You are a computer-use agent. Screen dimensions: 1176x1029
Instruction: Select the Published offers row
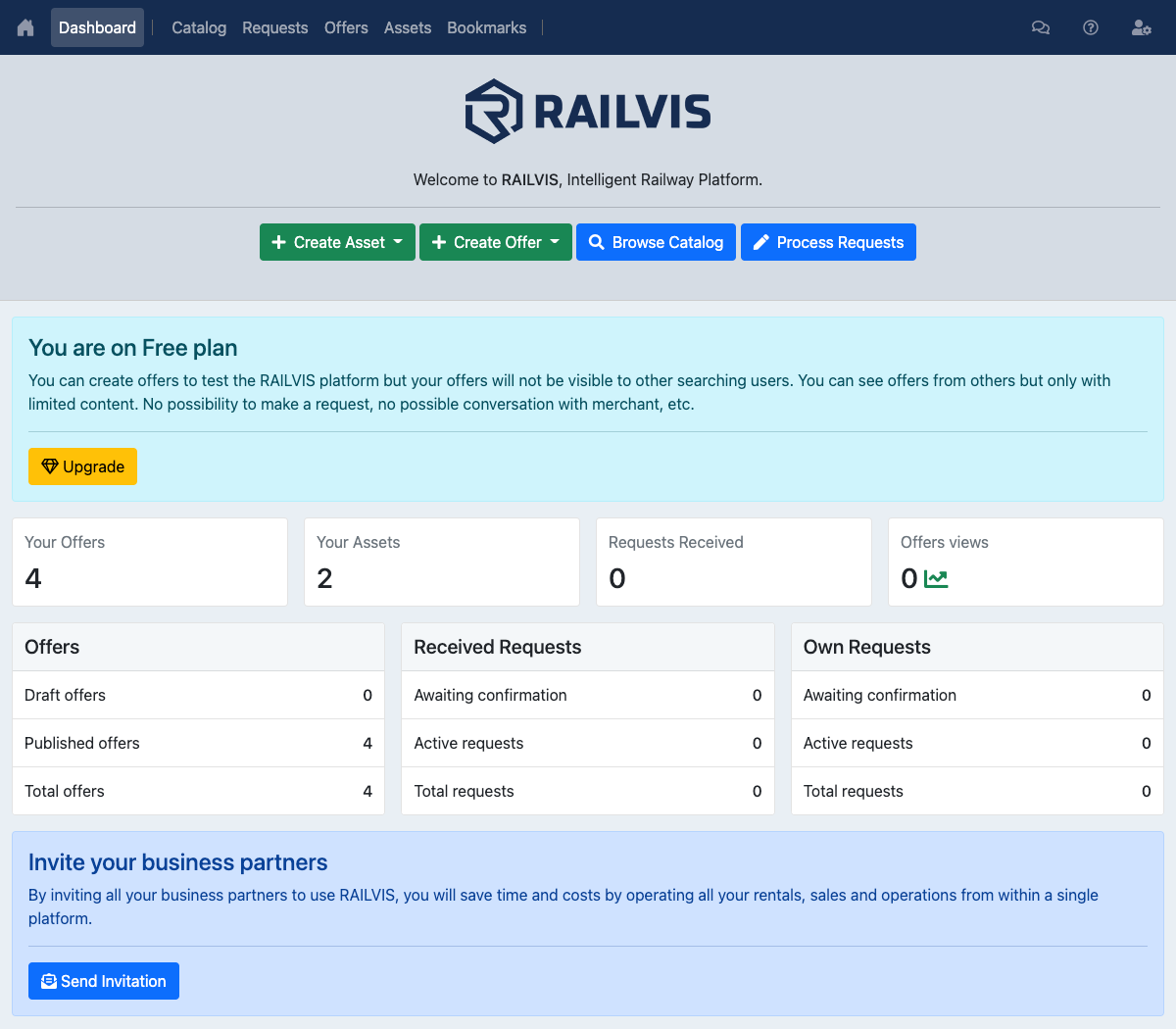(x=198, y=743)
